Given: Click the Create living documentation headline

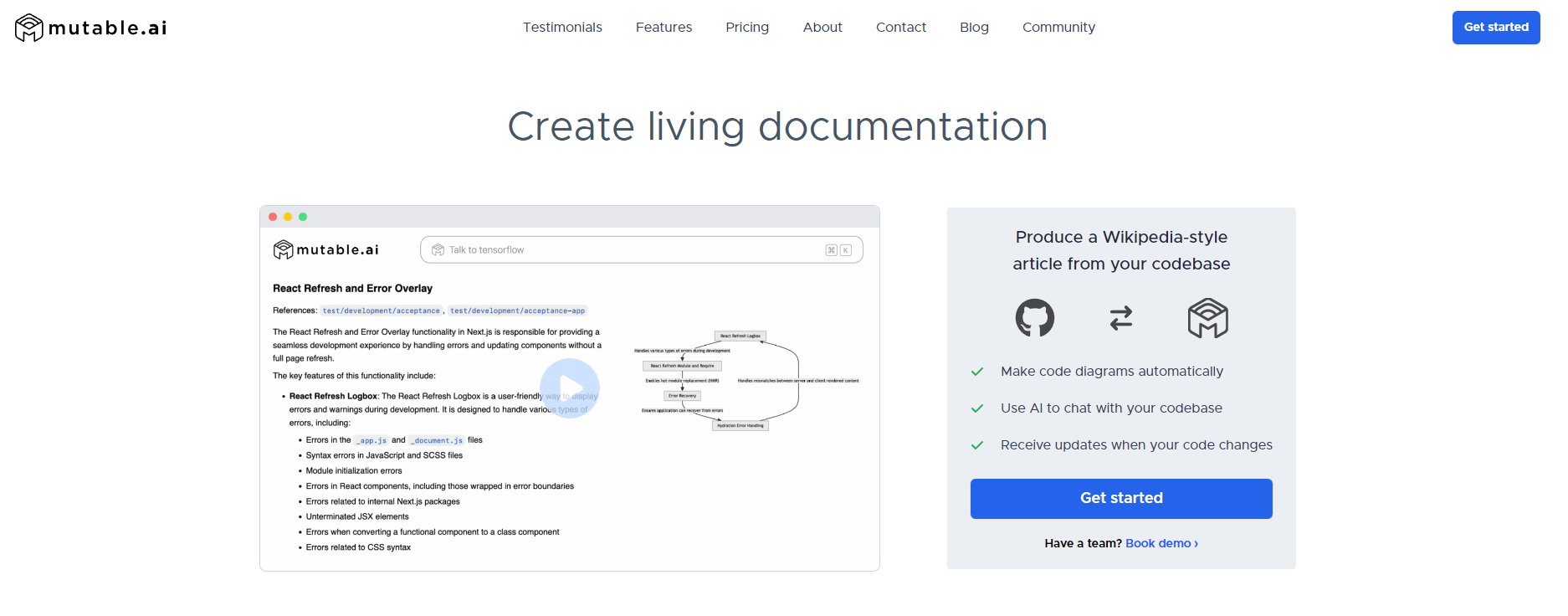Looking at the screenshot, I should tap(777, 126).
